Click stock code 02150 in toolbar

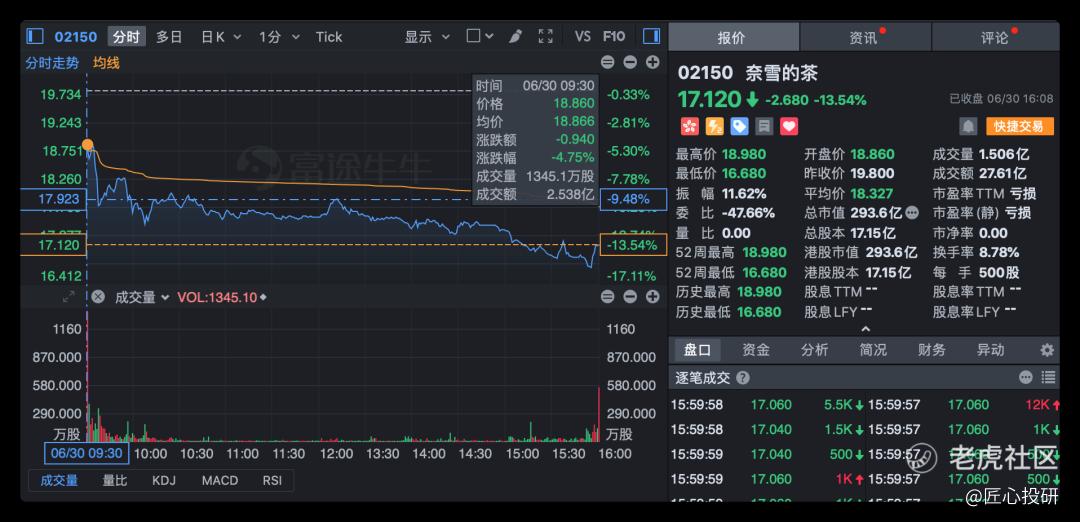pyautogui.click(x=76, y=36)
